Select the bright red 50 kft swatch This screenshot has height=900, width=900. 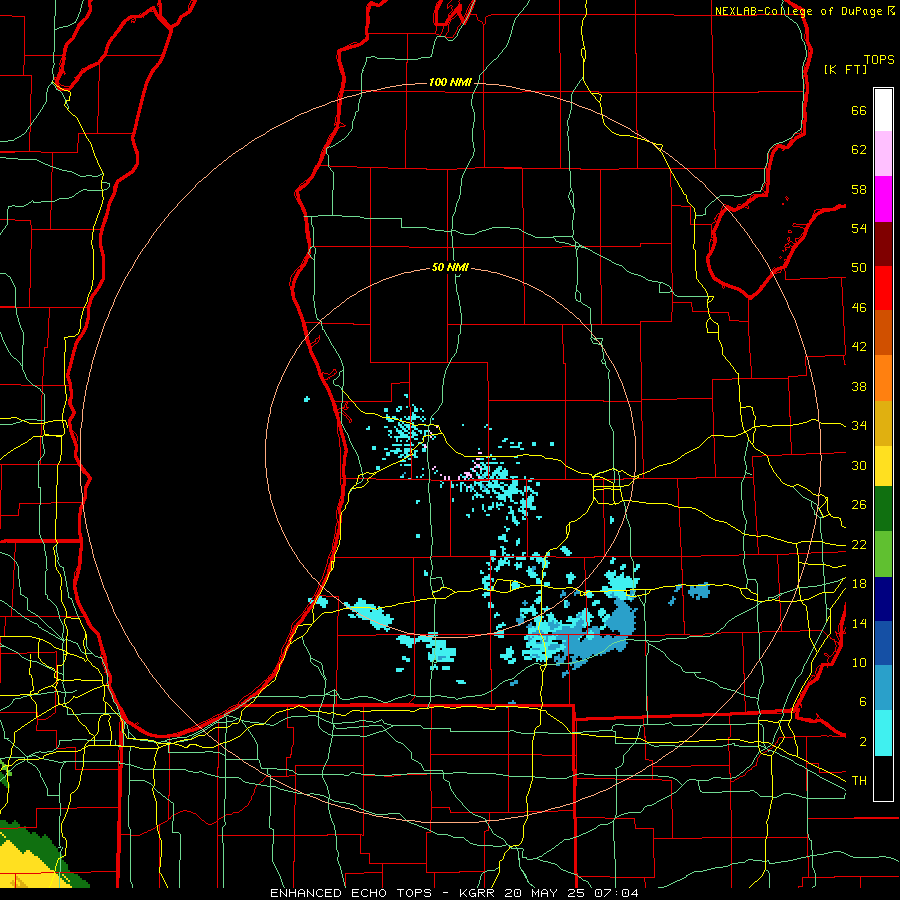(883, 288)
